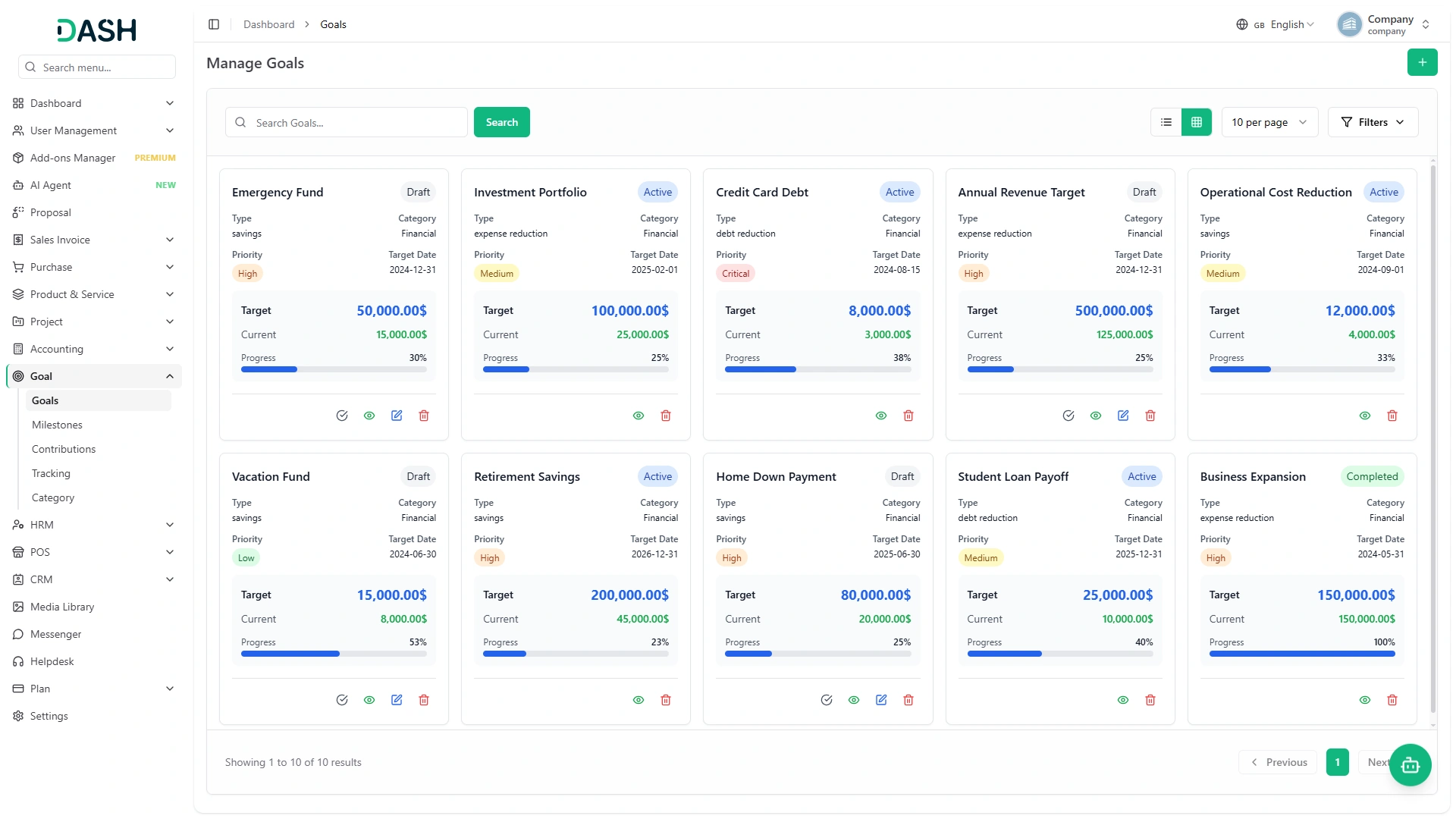Delete the Credit Card Debt goal
This screenshot has width=1456, height=819.
coord(908,416)
